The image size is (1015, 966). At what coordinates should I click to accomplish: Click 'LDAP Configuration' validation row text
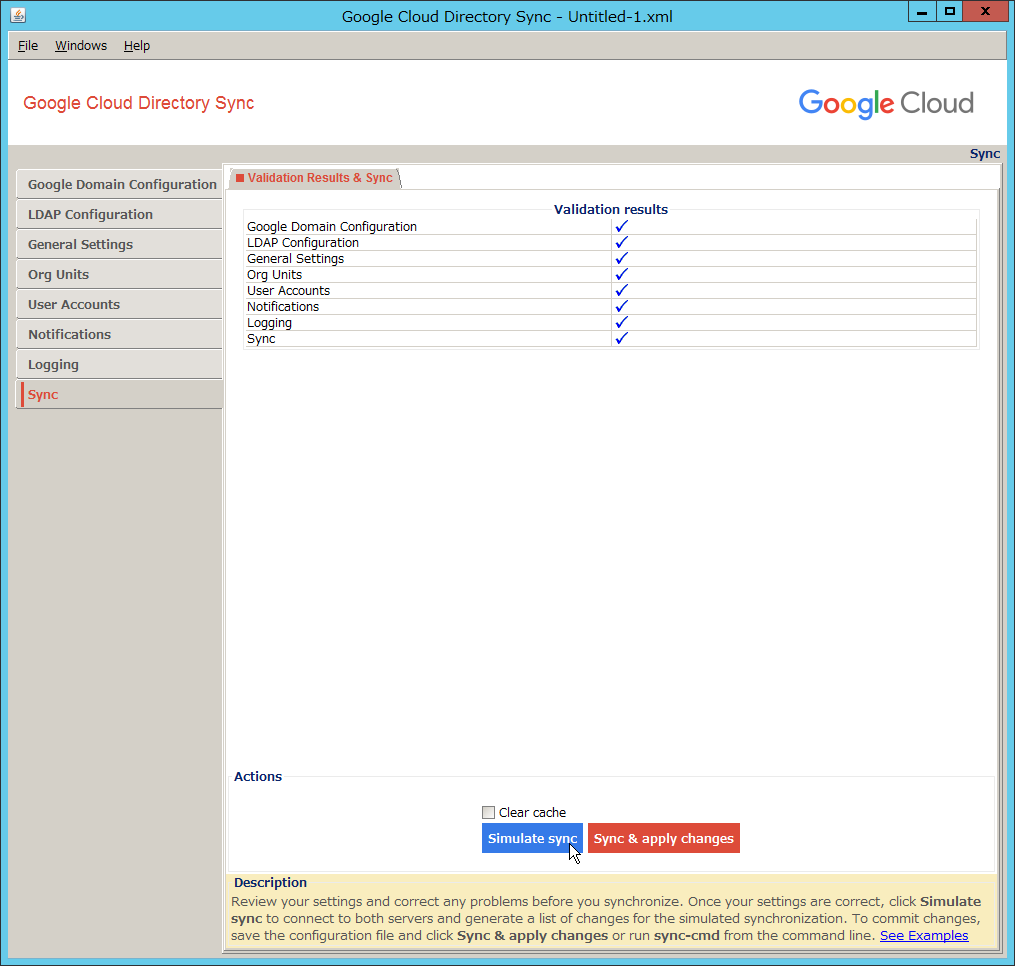point(303,243)
